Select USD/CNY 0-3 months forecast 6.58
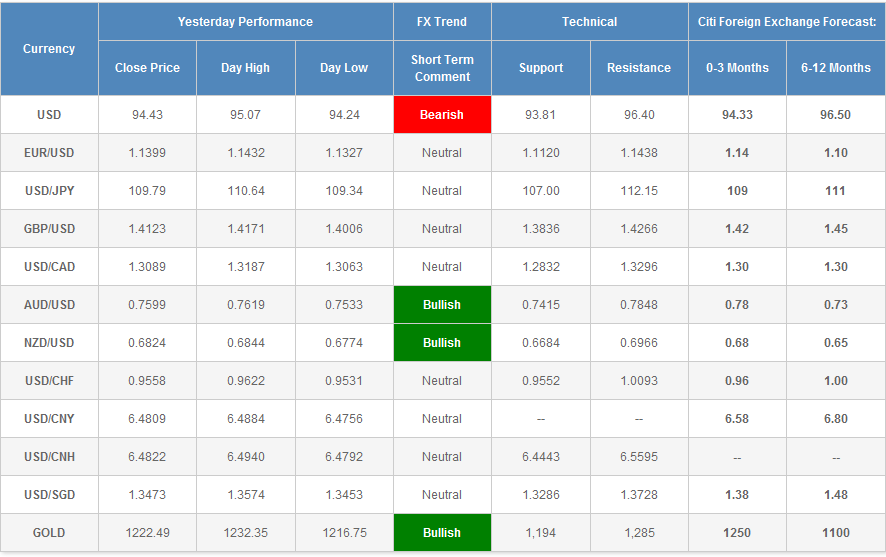886x557 pixels. tap(737, 419)
